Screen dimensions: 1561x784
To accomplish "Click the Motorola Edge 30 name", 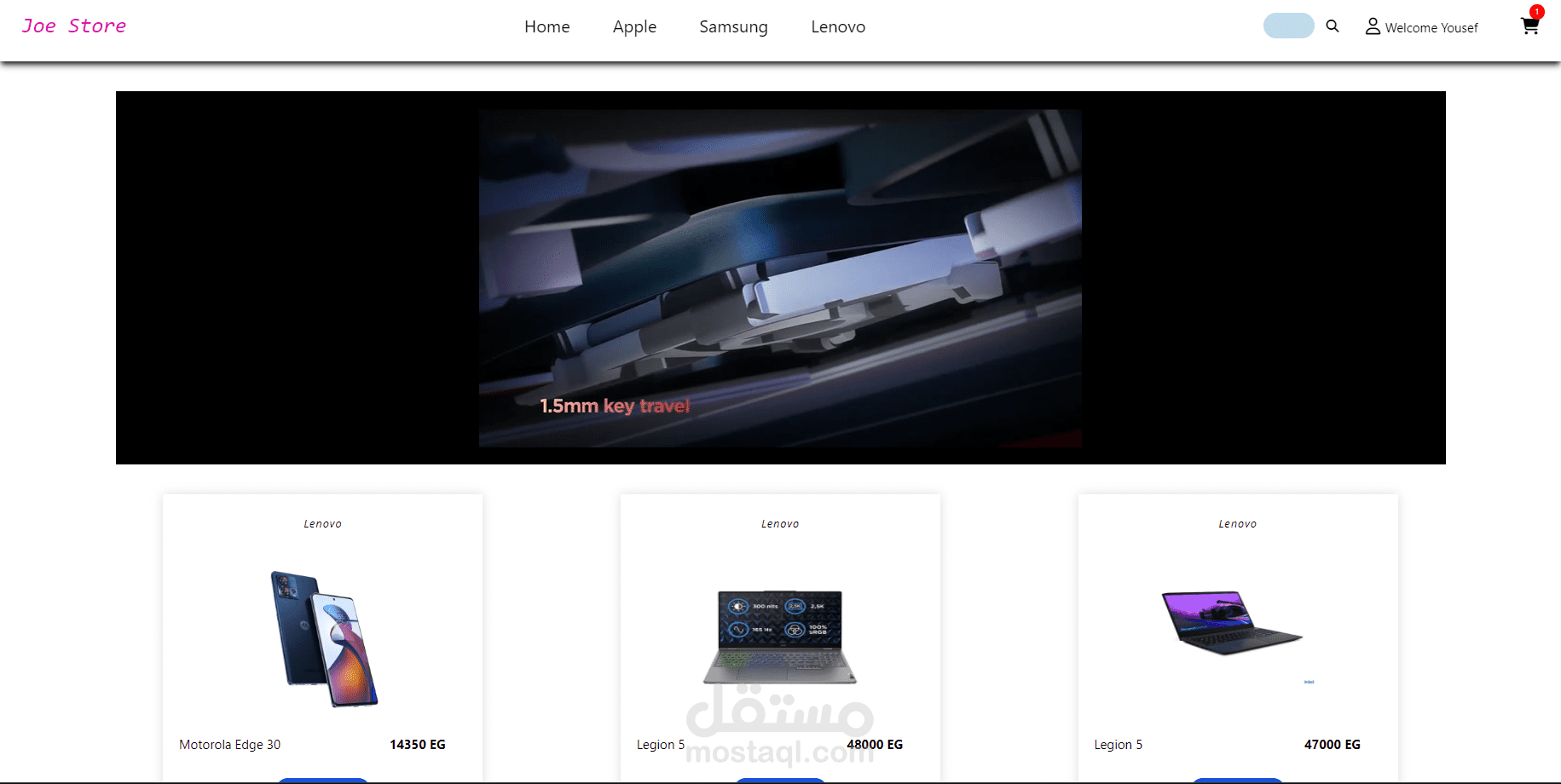I will point(229,745).
